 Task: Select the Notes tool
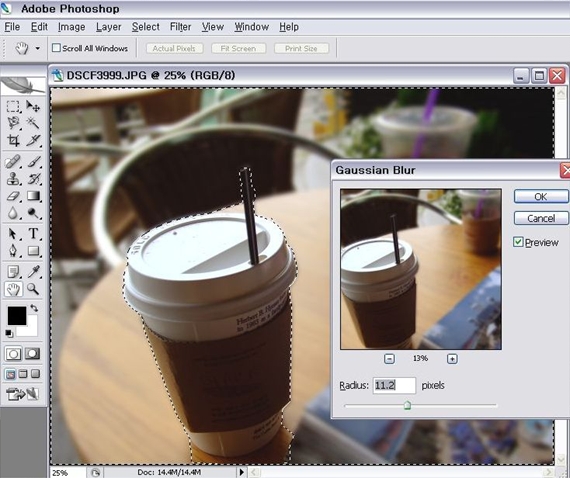tap(13, 272)
